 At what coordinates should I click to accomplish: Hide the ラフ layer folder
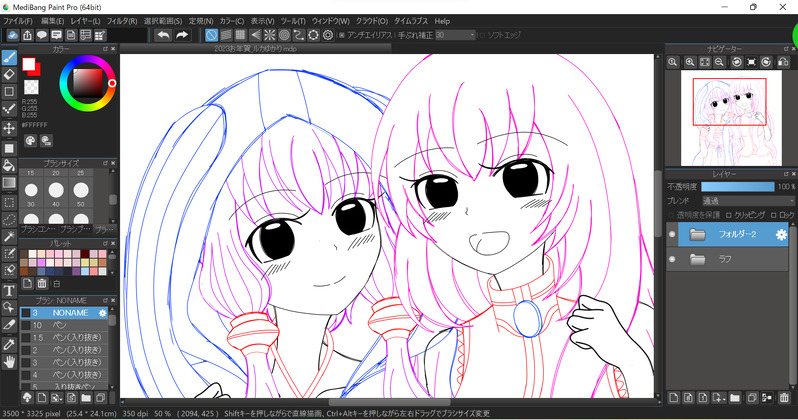[x=672, y=259]
